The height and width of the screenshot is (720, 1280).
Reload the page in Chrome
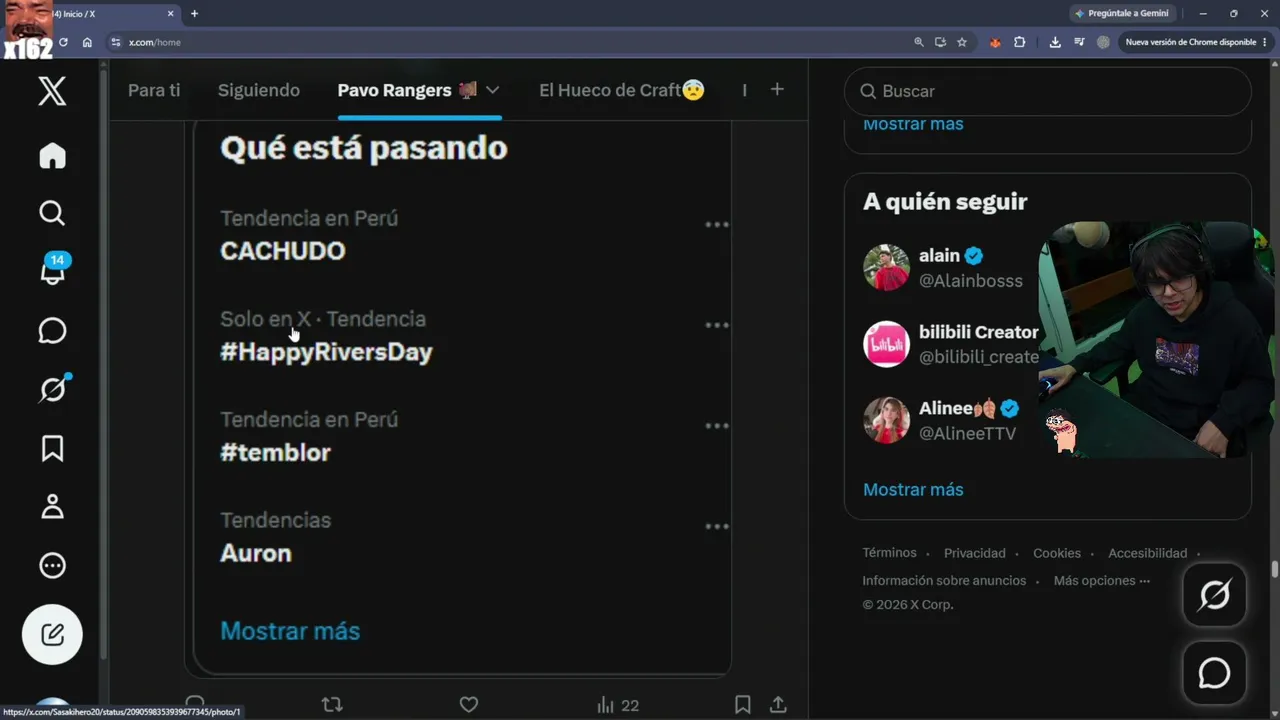pos(63,42)
